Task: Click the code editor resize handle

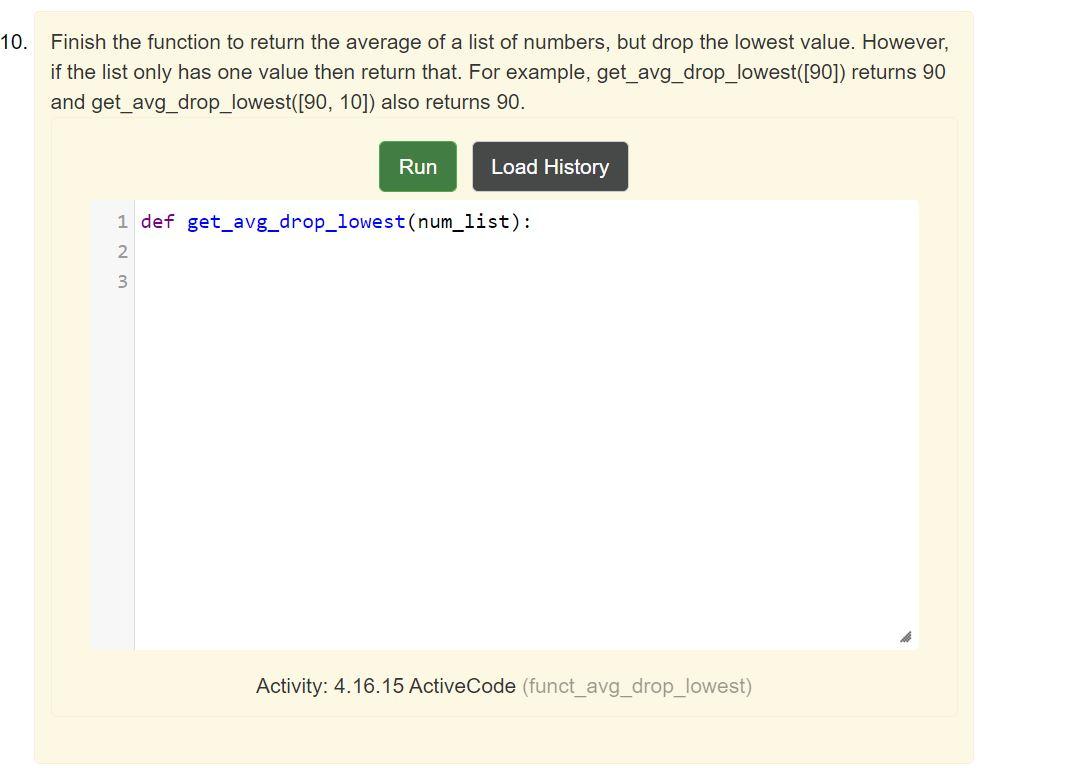Action: pyautogui.click(x=905, y=635)
